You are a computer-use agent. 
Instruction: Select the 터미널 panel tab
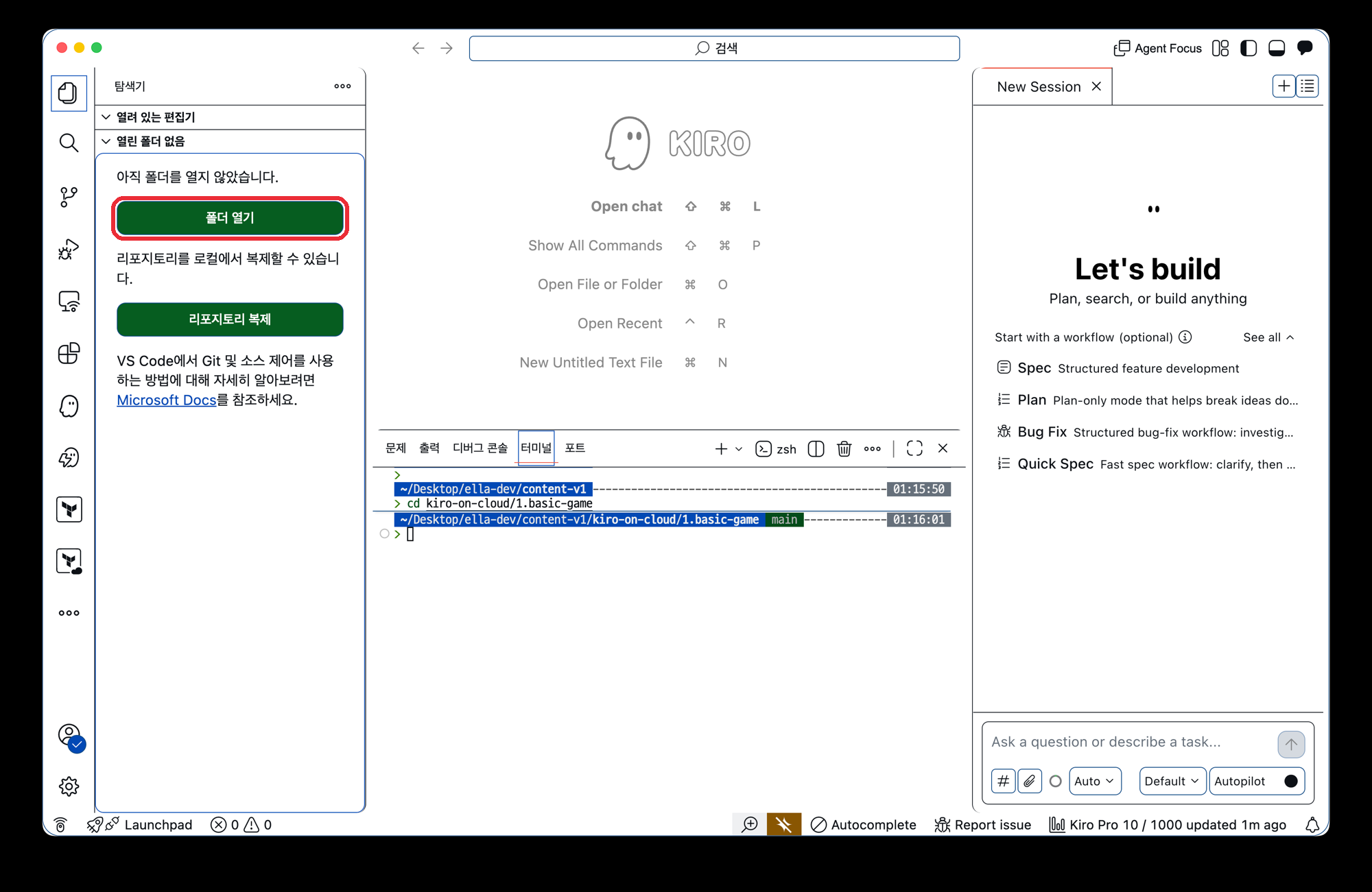(536, 448)
